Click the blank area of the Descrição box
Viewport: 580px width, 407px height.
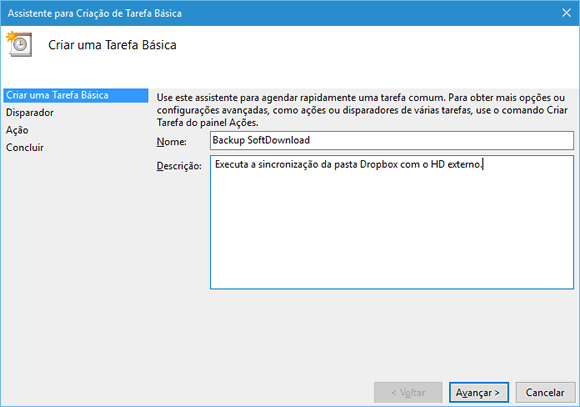click(392, 229)
